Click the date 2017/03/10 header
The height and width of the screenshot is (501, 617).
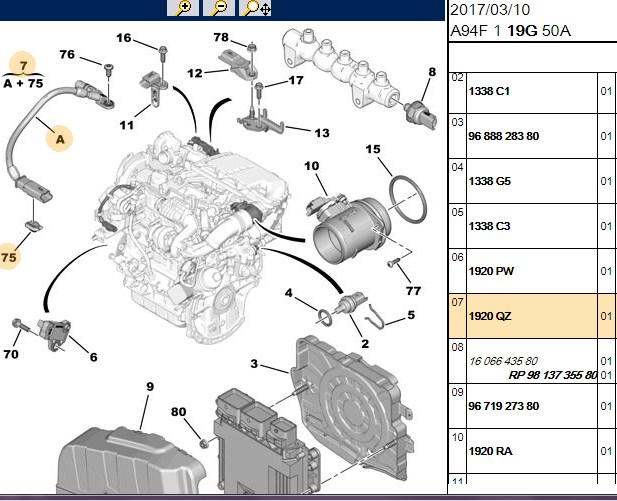(490, 10)
